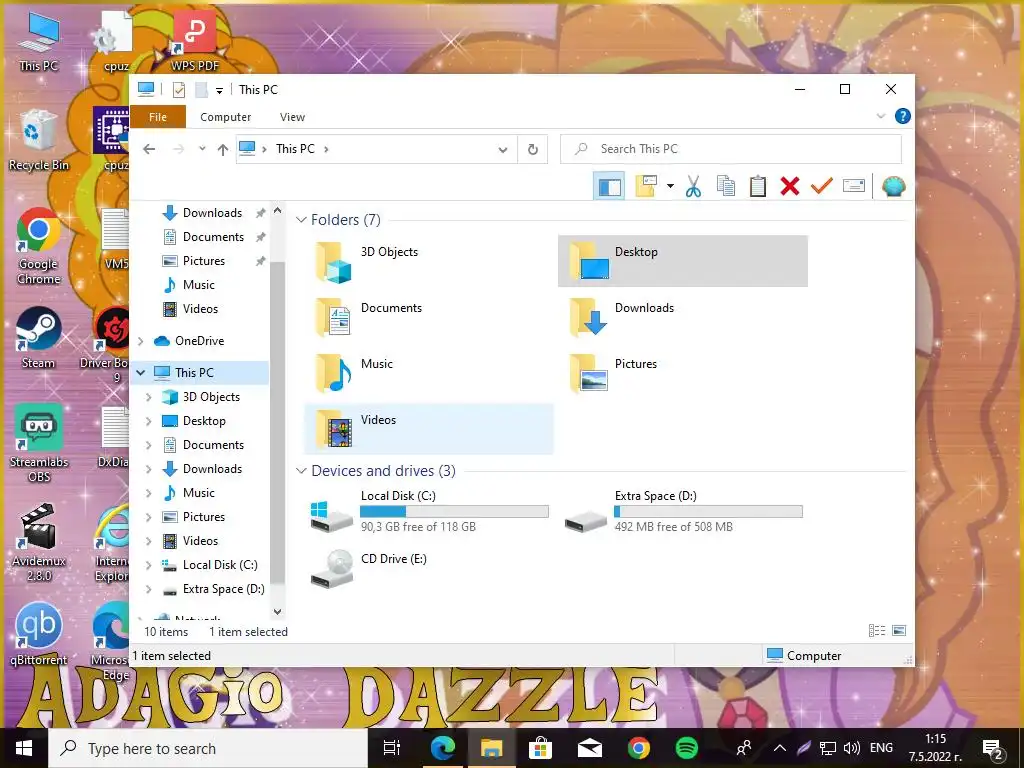Select the 3D Objects folder
The height and width of the screenshot is (768, 1024).
pyautogui.click(x=429, y=261)
